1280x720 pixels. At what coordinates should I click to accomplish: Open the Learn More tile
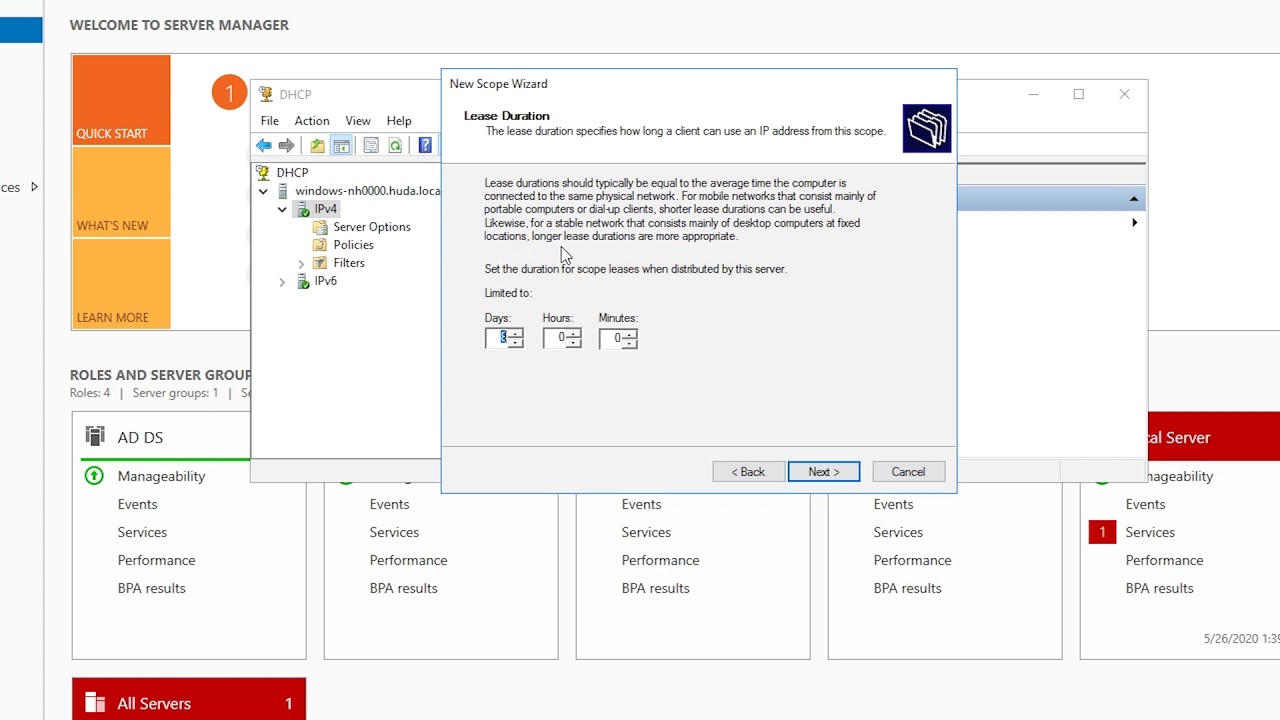pos(121,284)
